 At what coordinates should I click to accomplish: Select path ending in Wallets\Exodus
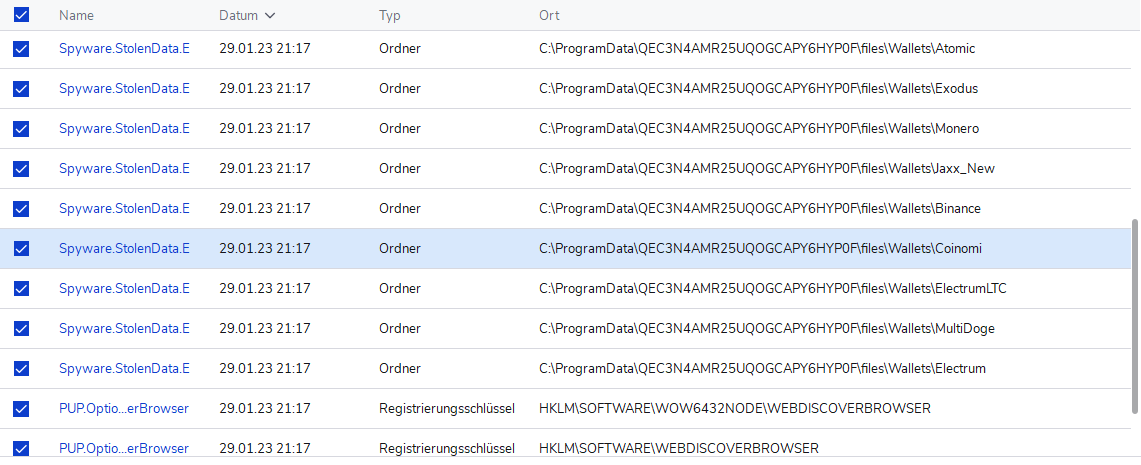758,89
